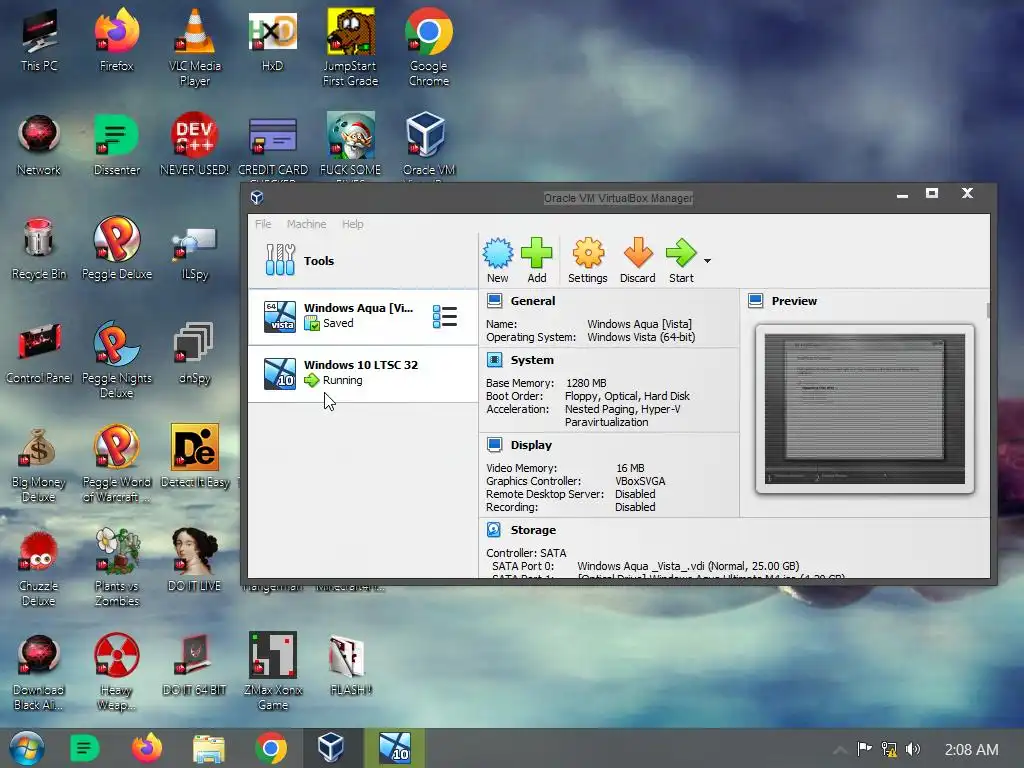Click the Storage section header
The height and width of the screenshot is (768, 1024).
533,530
